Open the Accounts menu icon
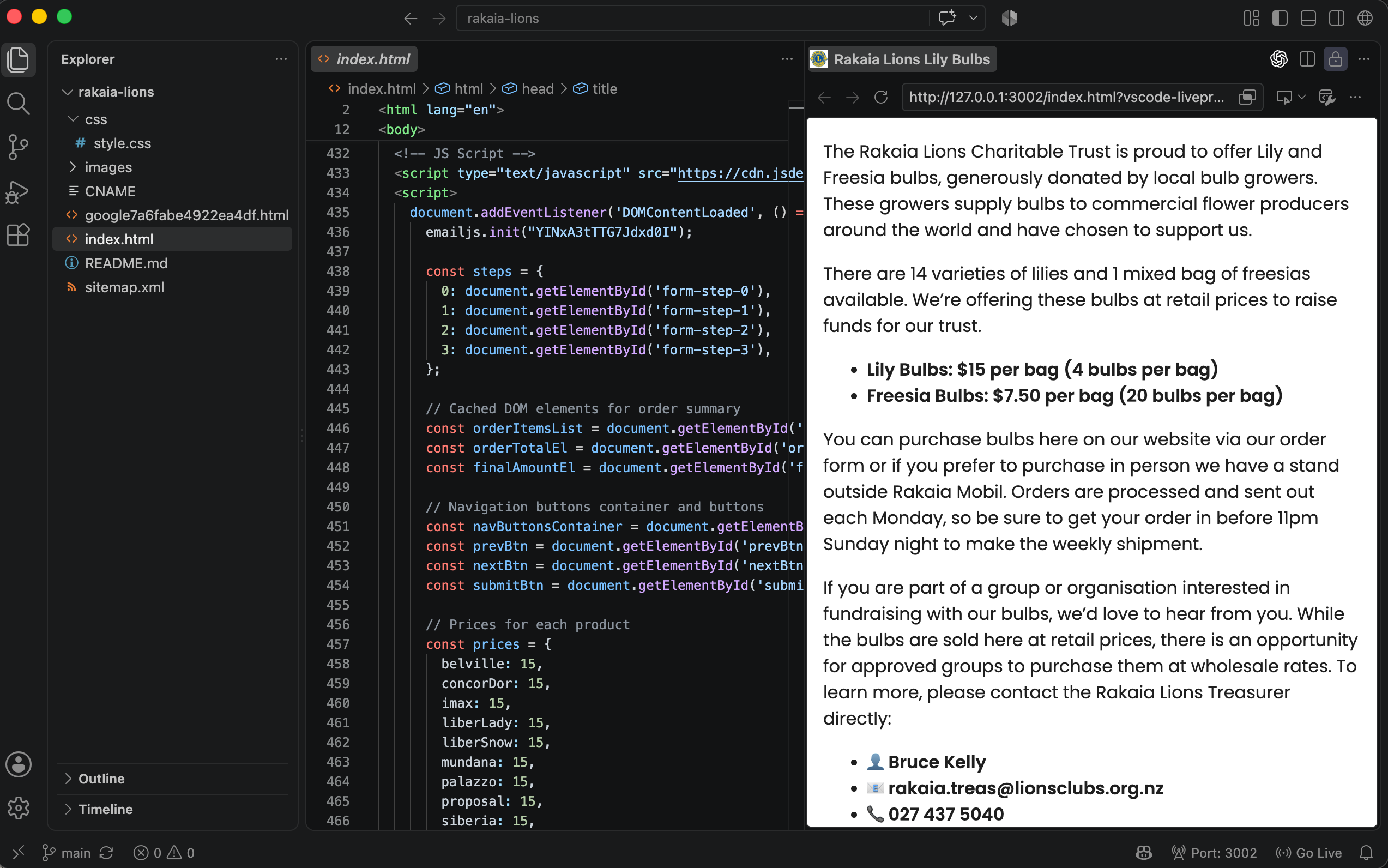This screenshot has height=868, width=1388. tap(19, 764)
